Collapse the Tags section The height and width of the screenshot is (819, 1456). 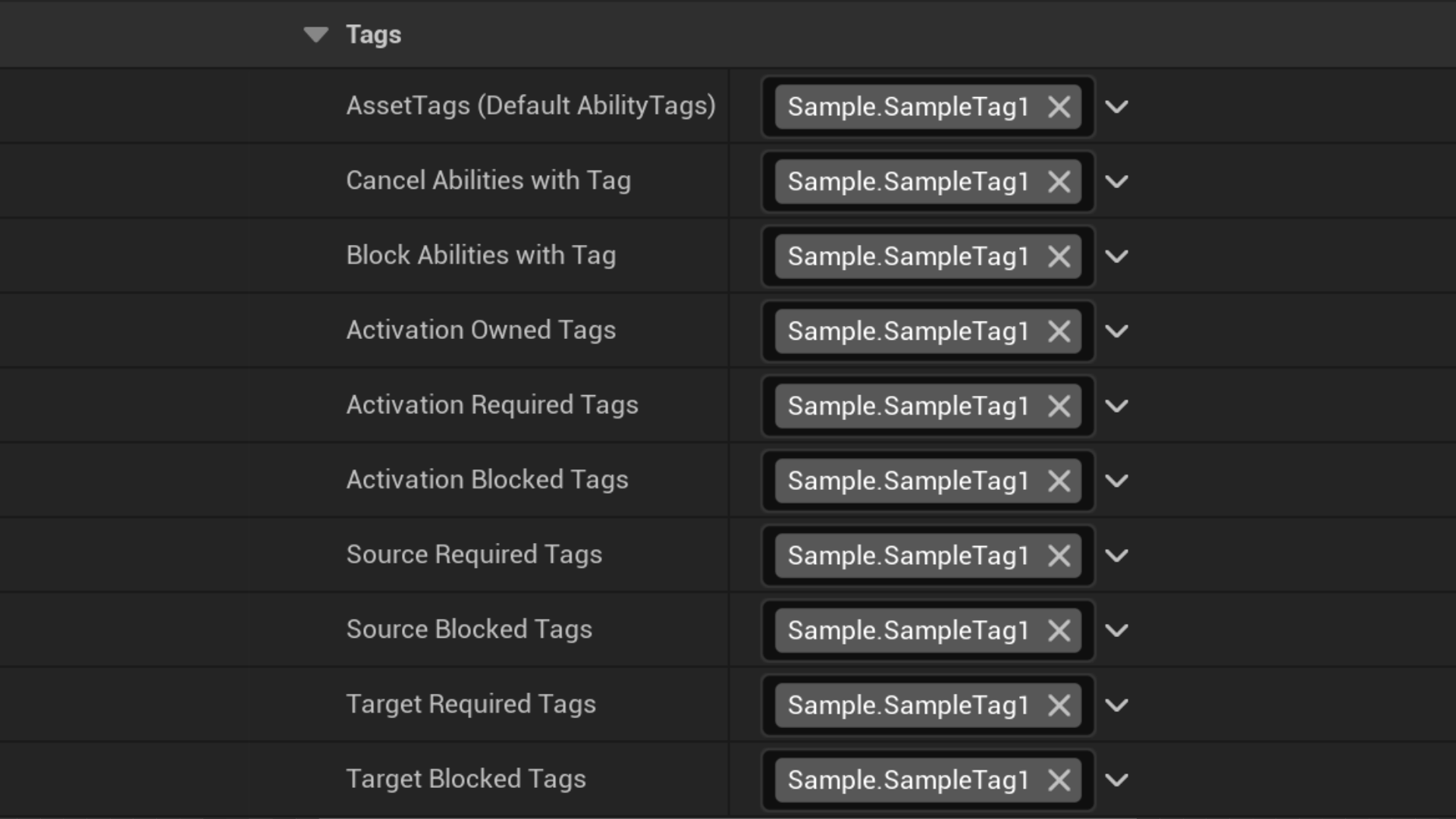(x=315, y=35)
